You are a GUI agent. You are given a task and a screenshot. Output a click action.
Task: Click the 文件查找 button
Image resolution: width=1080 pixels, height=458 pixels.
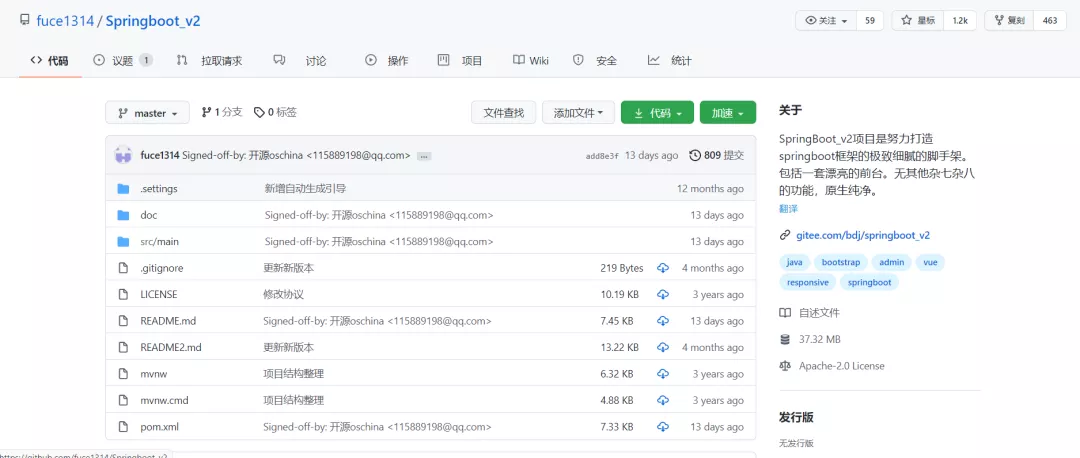(503, 113)
